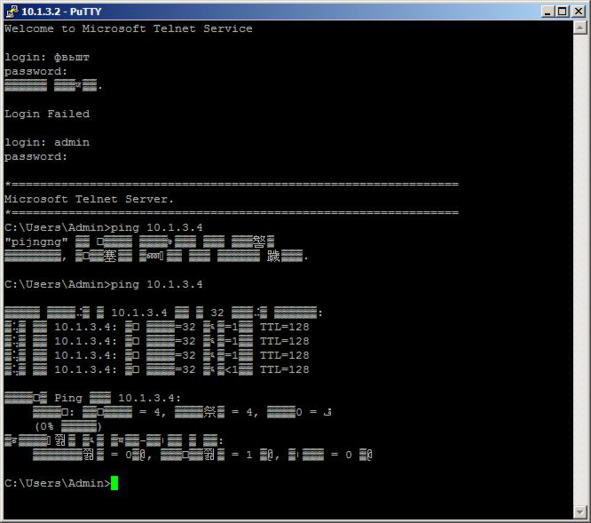Minimize the PuTTY window
The width and height of the screenshot is (591, 523).
[548, 11]
